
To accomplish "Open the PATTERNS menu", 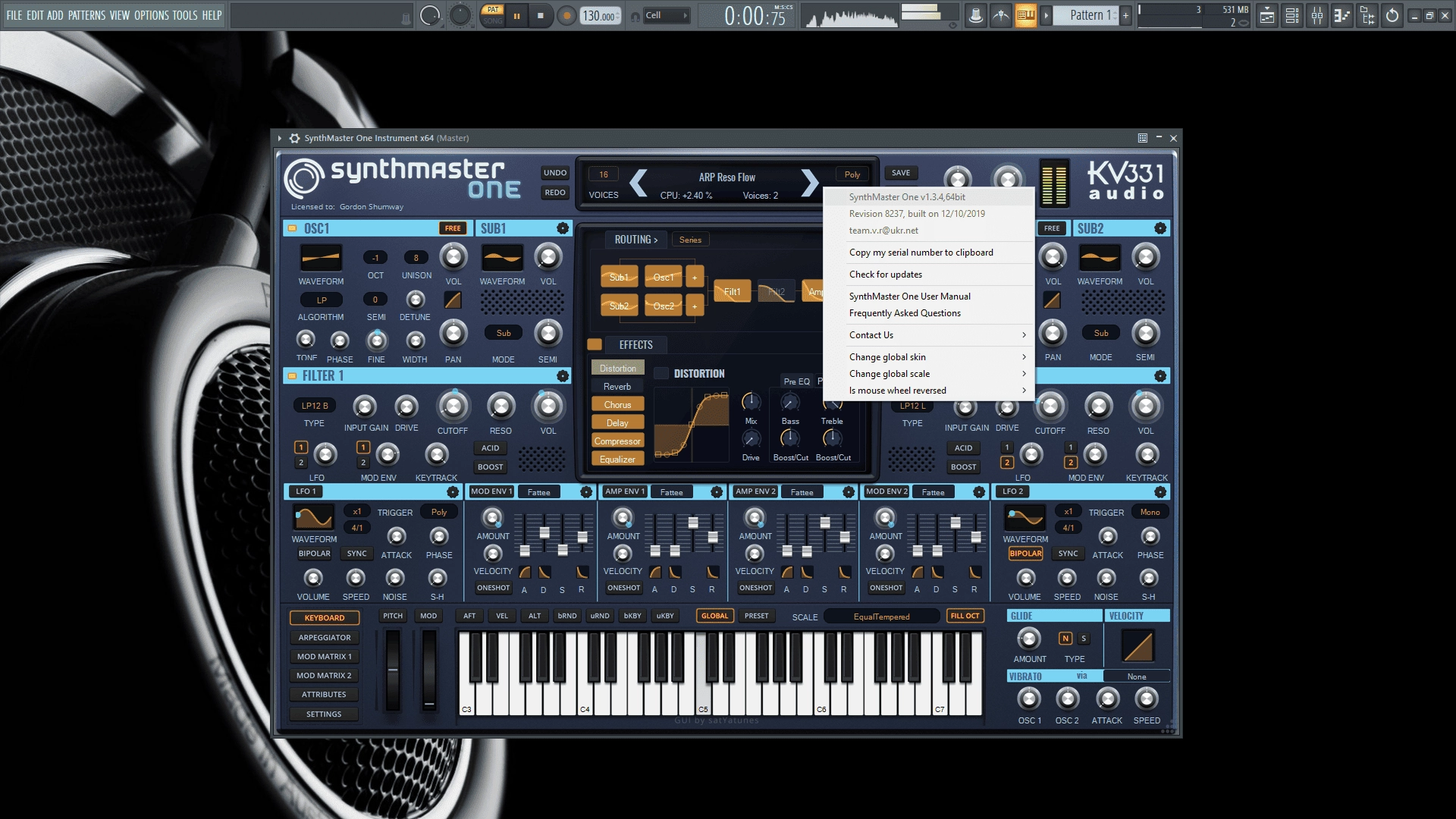I will click(86, 15).
